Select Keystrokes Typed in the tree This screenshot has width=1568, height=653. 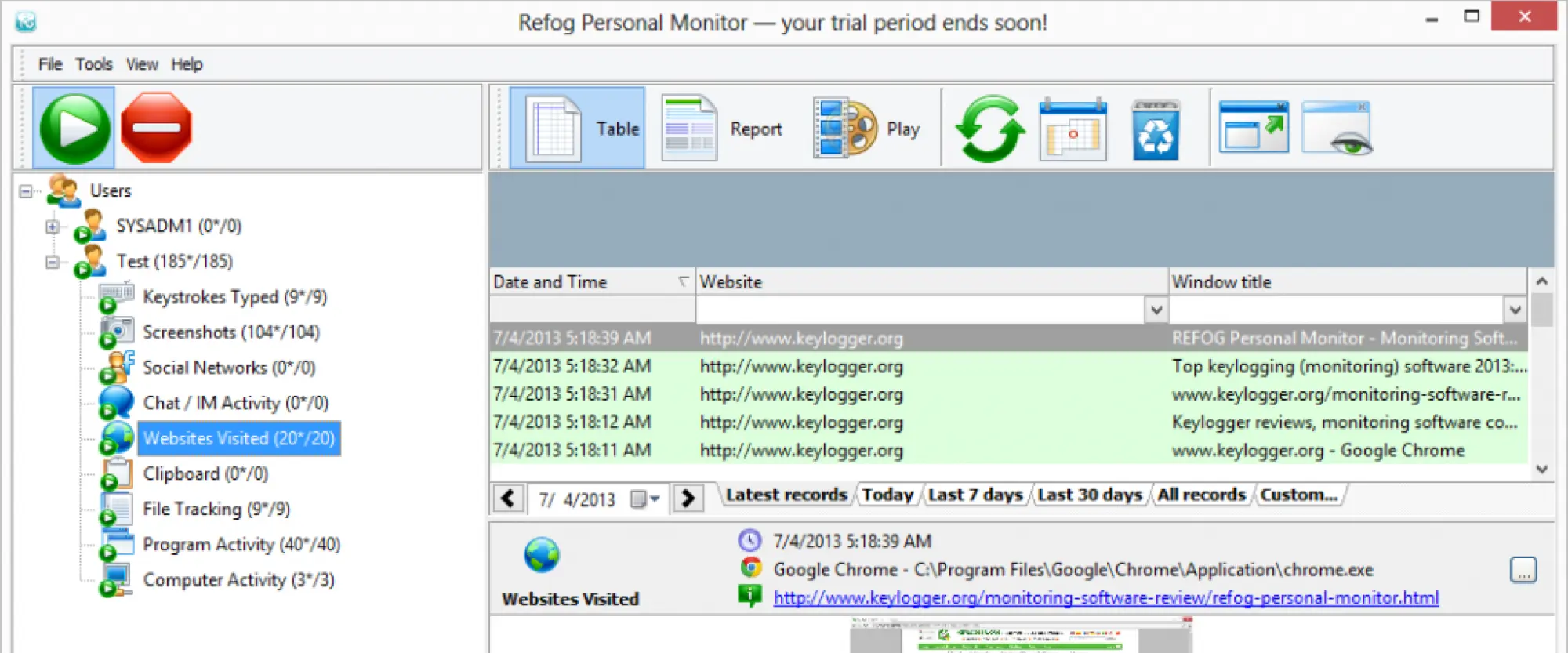click(234, 297)
